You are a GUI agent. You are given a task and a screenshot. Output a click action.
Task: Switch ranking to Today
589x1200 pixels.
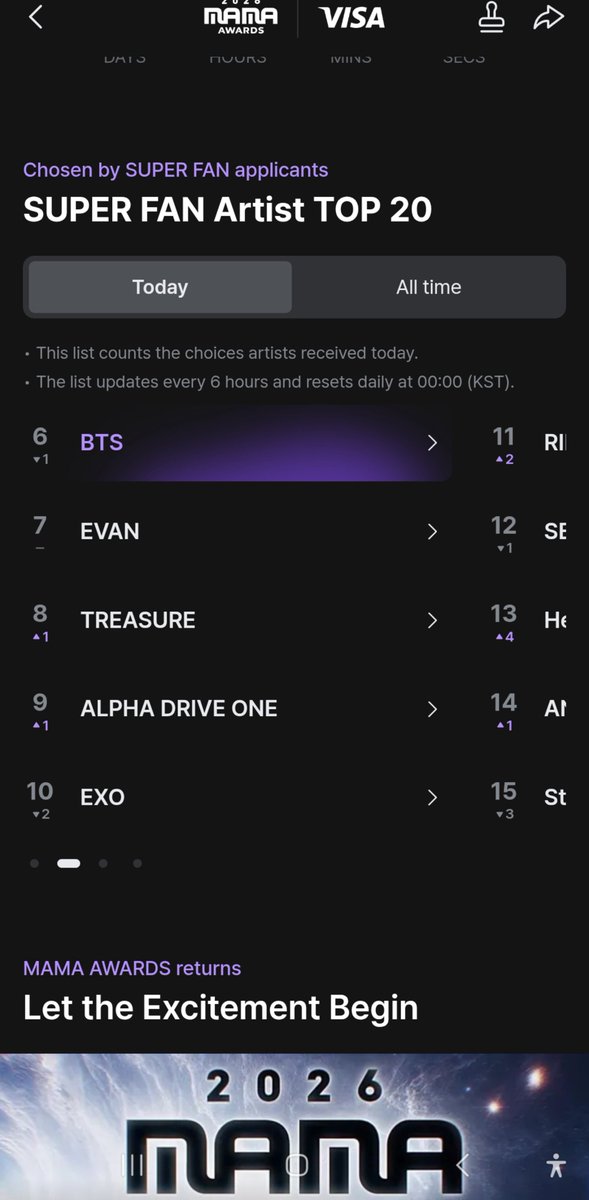(x=160, y=287)
